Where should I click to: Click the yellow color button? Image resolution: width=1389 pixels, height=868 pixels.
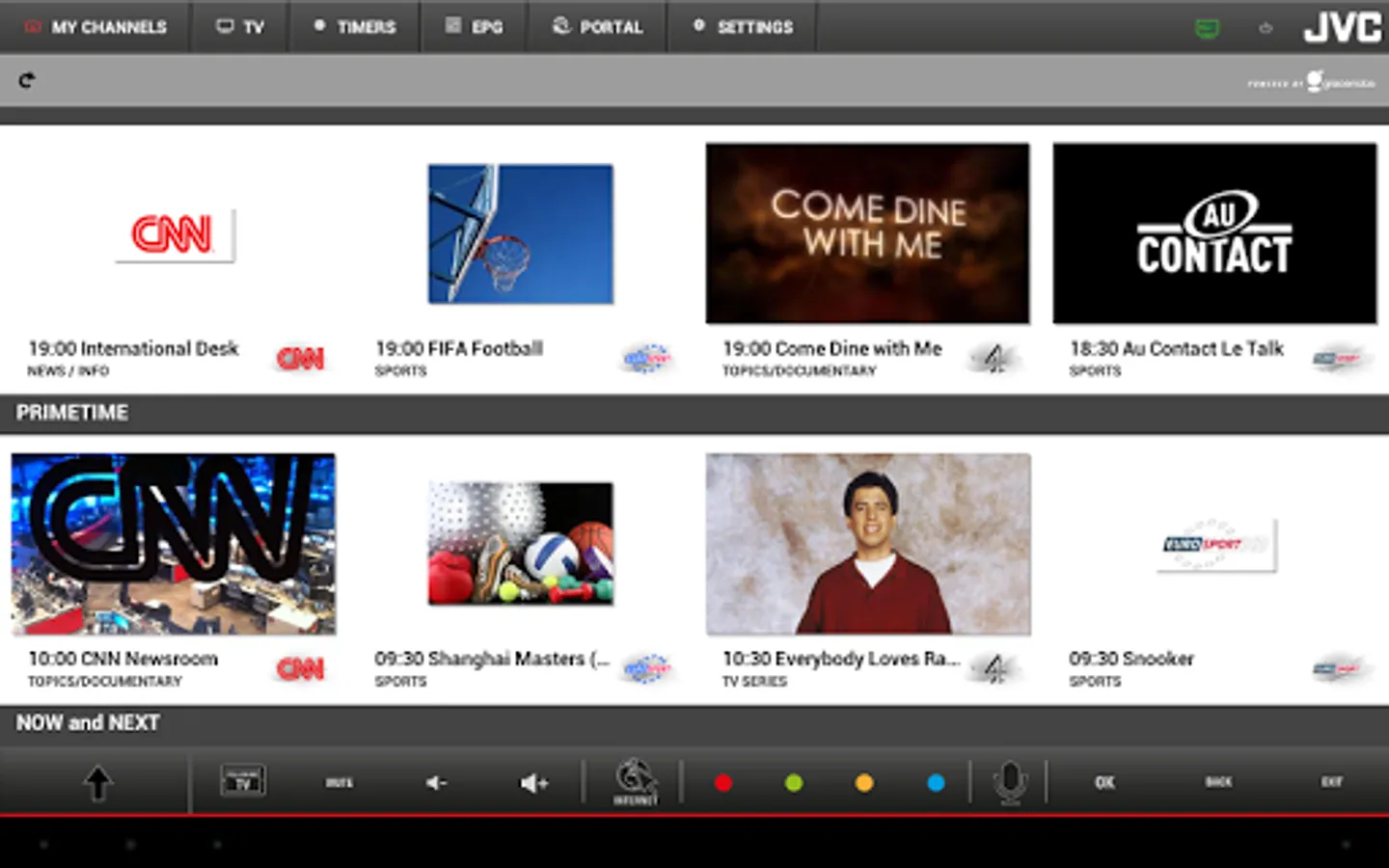[864, 783]
